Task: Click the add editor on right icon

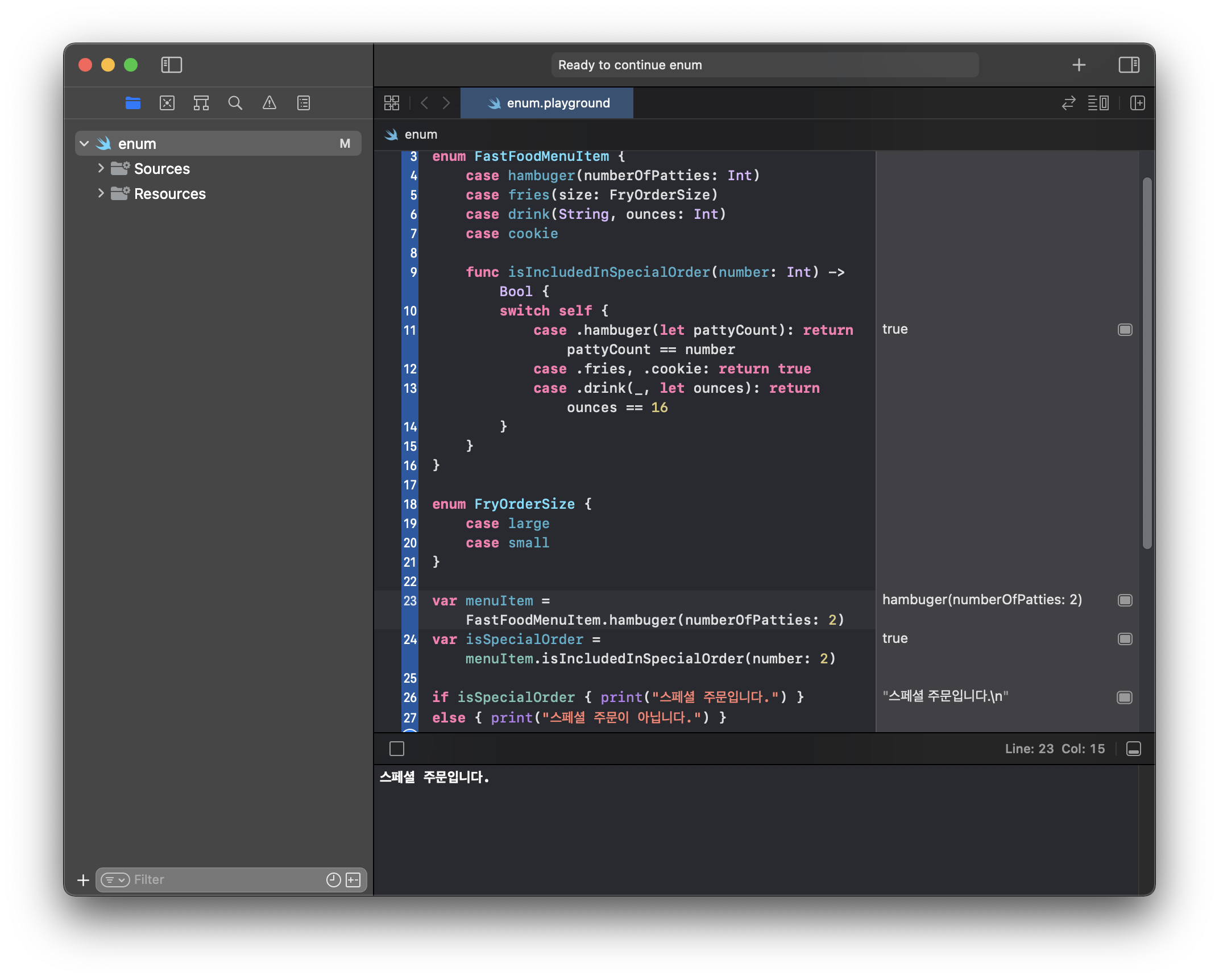Action: click(1137, 103)
